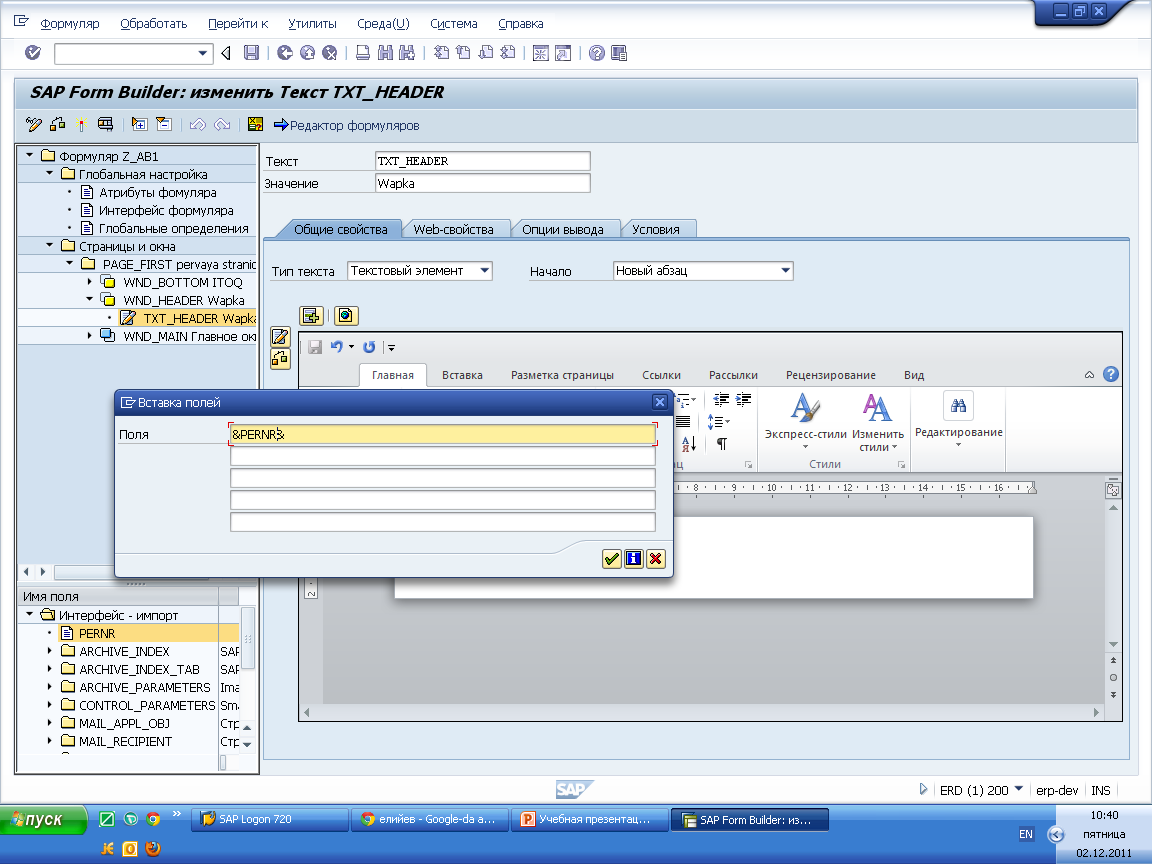Click the EN language indicator in system tray
Image resolution: width=1152 pixels, height=864 pixels.
(1026, 834)
